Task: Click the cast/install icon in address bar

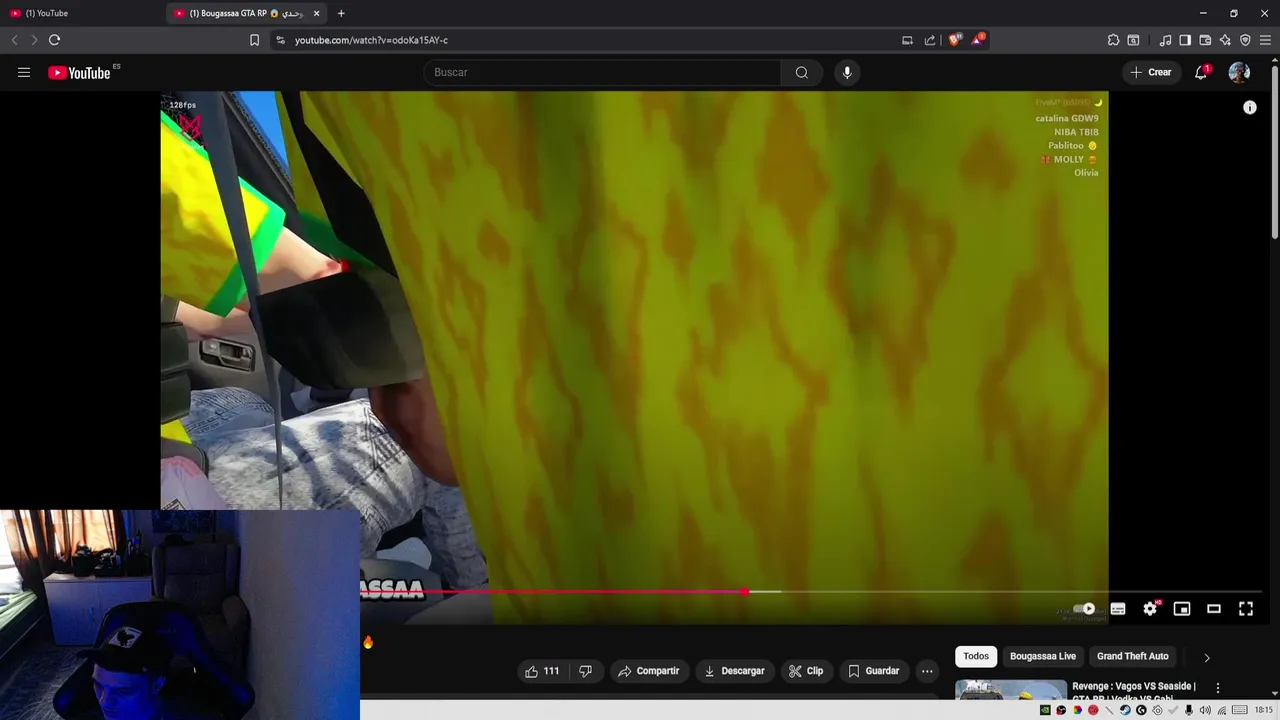Action: 907,40
